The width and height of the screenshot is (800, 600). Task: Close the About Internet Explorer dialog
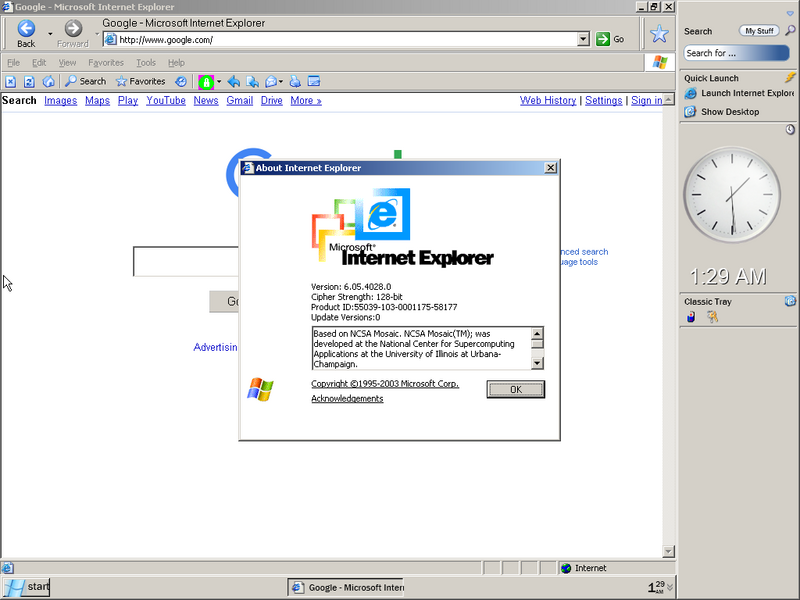[x=551, y=168]
